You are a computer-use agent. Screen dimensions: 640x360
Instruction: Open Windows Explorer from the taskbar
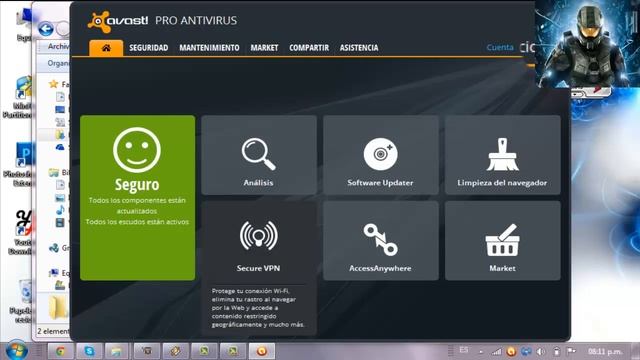click(x=118, y=351)
